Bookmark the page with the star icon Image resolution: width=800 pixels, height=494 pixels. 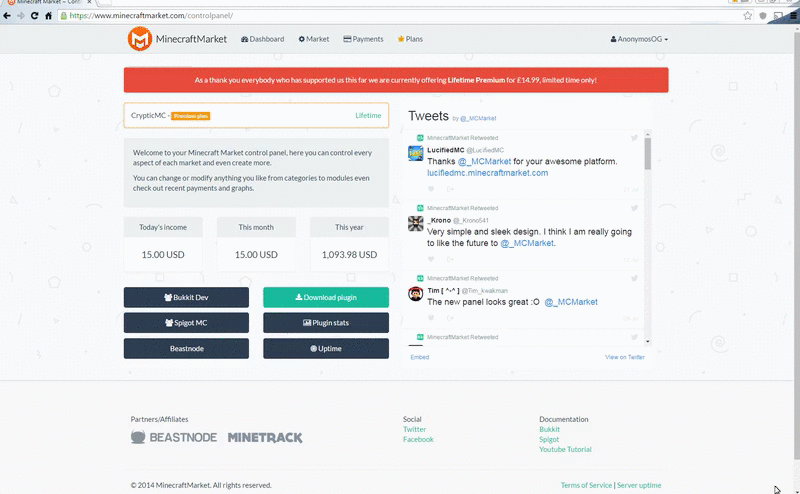point(747,16)
